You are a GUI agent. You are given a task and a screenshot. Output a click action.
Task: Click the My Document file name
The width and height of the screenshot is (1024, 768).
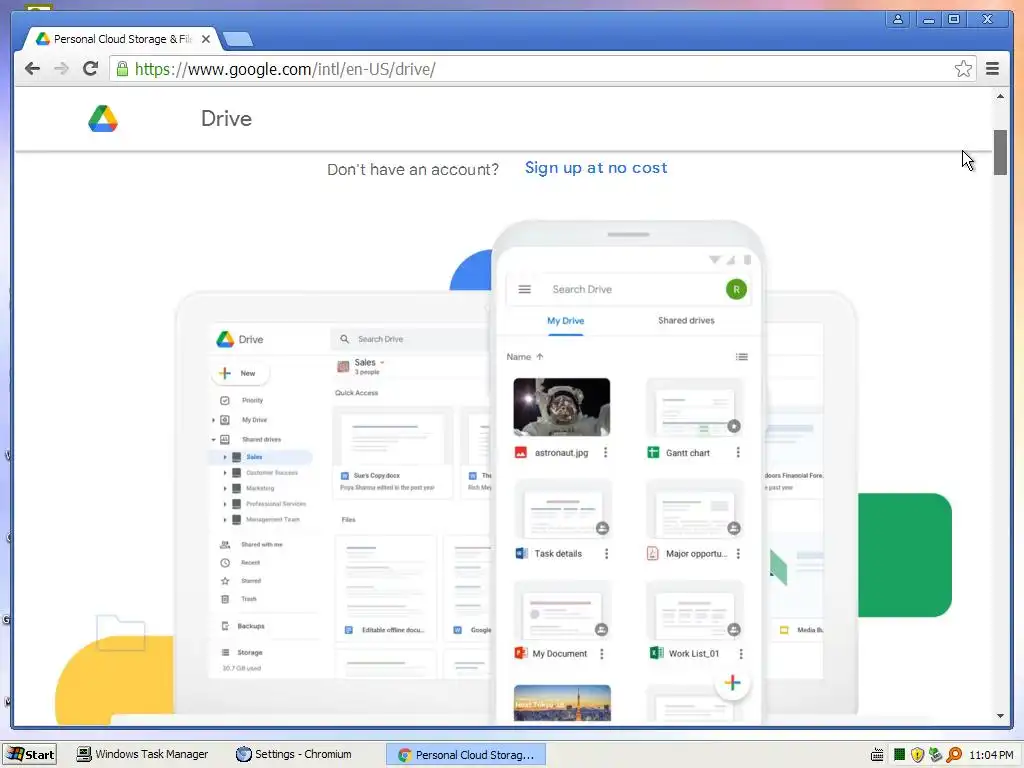(560, 654)
